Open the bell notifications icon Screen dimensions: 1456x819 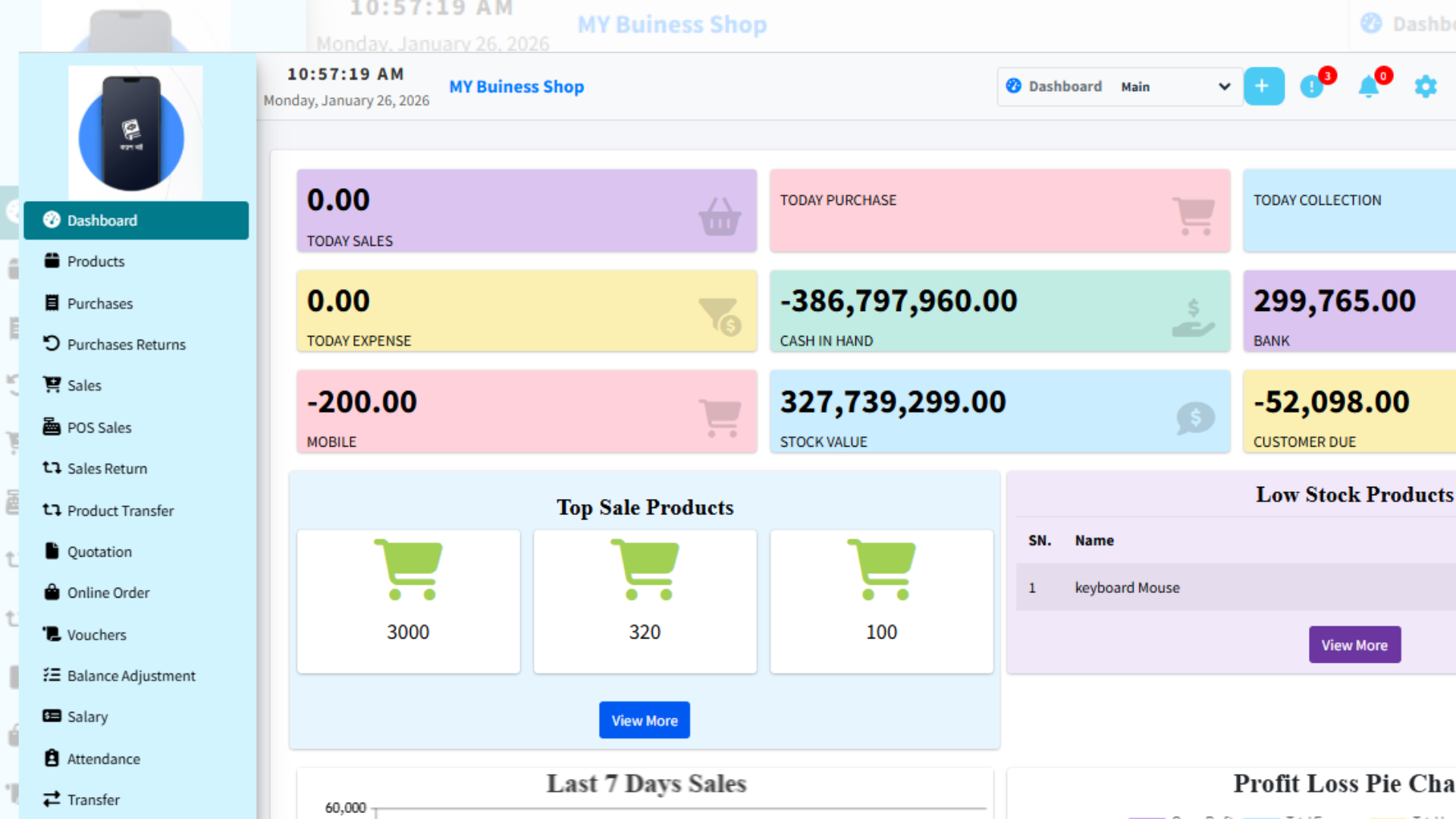click(x=1369, y=86)
